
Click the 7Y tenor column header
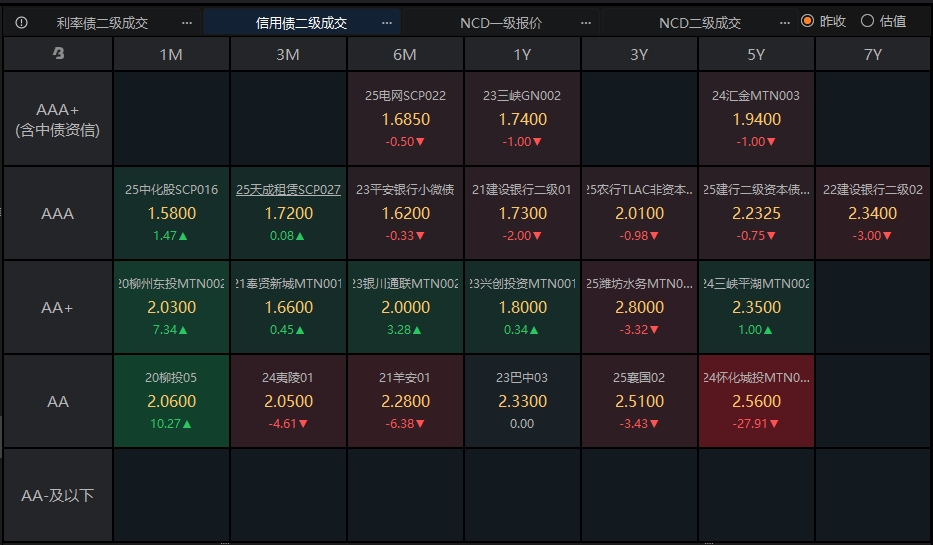tap(873, 55)
